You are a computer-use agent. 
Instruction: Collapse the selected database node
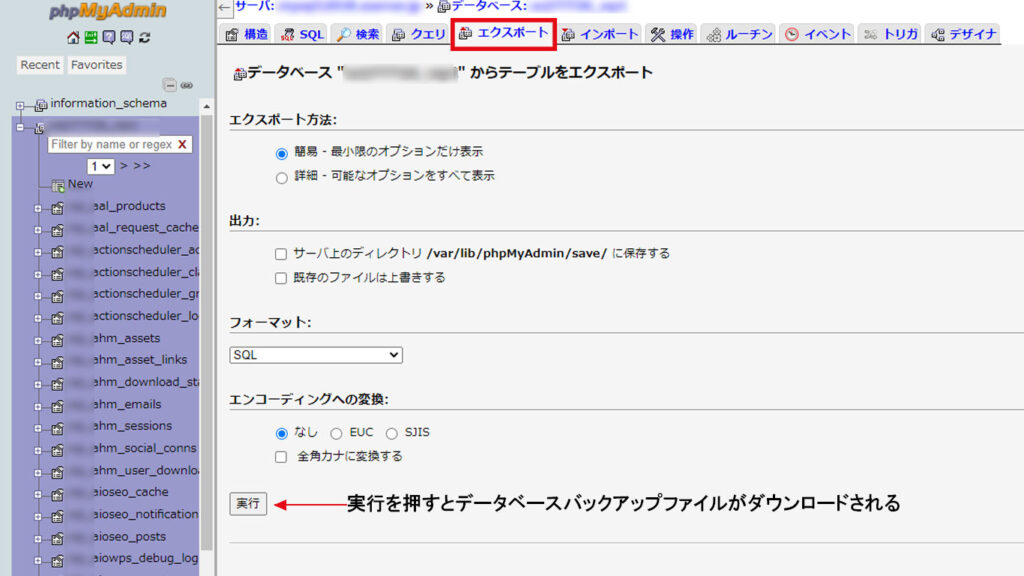point(20,127)
